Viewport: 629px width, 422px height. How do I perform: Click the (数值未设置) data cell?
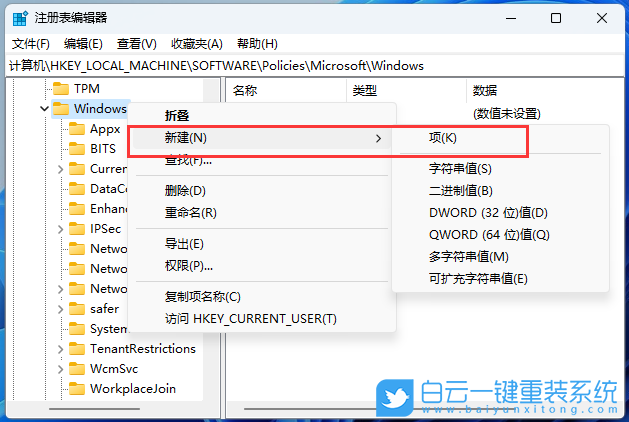[x=507, y=114]
